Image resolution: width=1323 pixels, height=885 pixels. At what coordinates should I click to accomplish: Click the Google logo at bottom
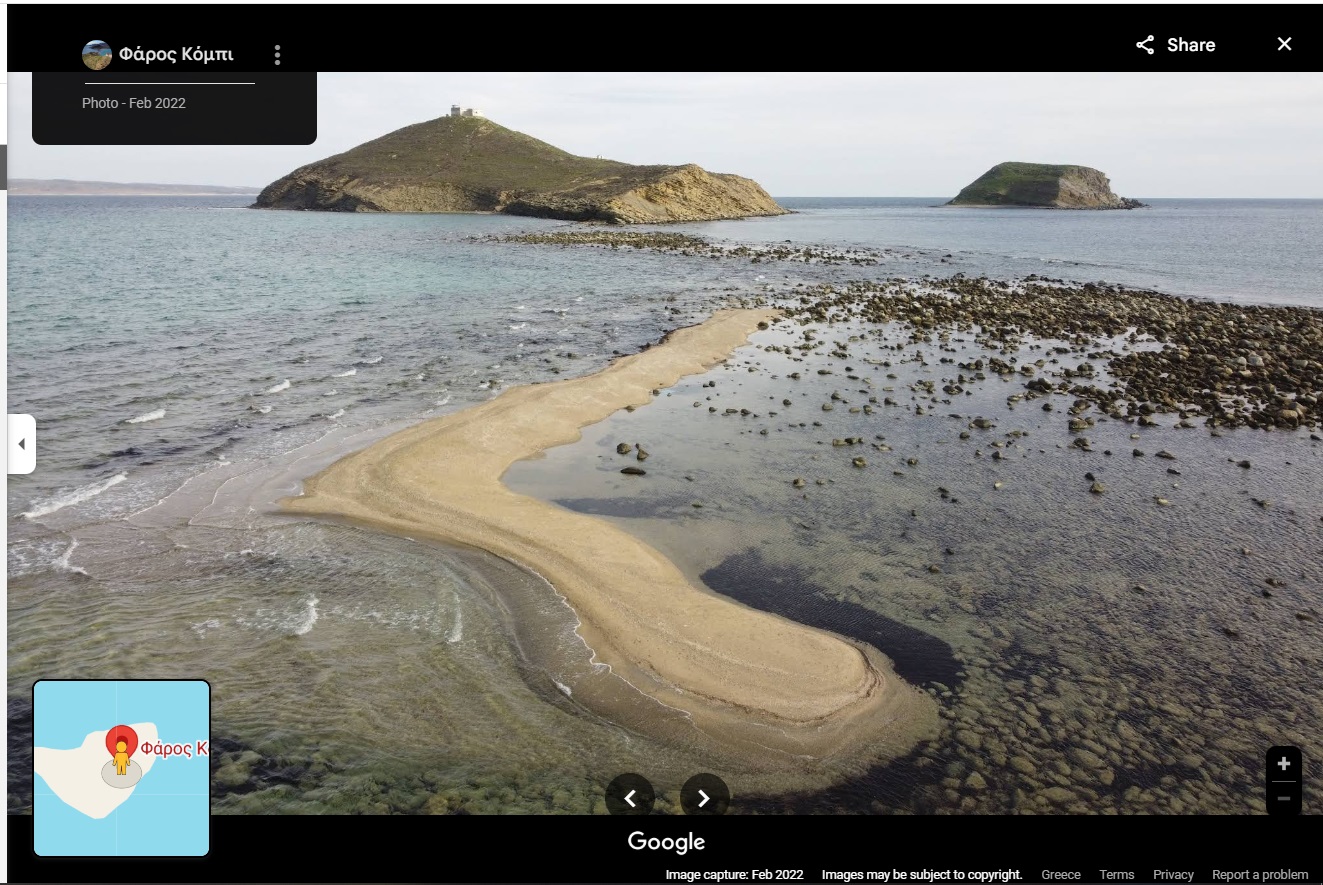coord(666,842)
